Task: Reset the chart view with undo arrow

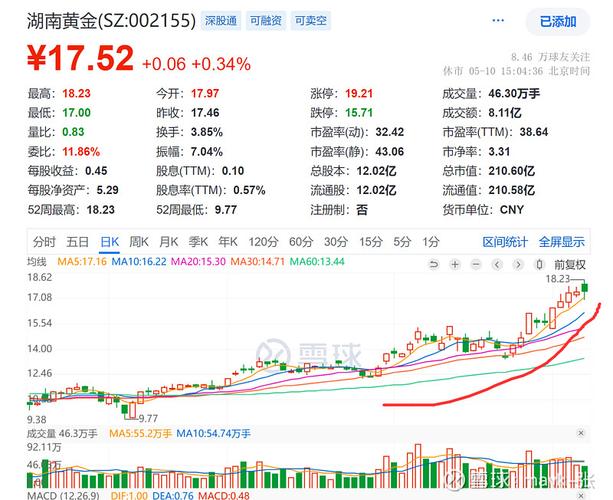Action: pos(434,265)
